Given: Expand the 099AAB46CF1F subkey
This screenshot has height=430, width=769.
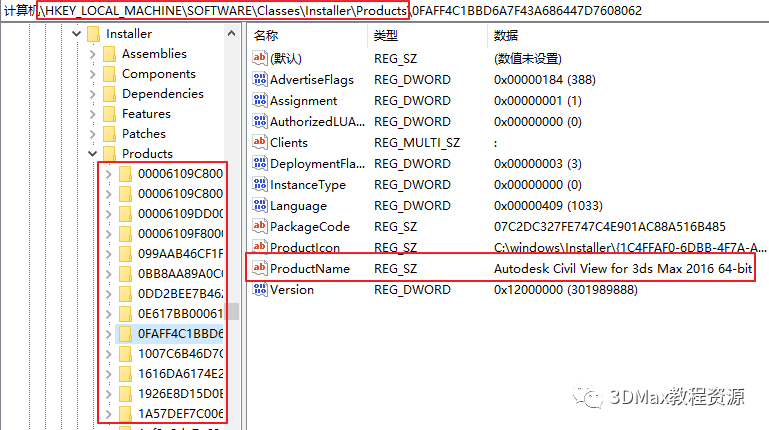Looking at the screenshot, I should (x=109, y=254).
